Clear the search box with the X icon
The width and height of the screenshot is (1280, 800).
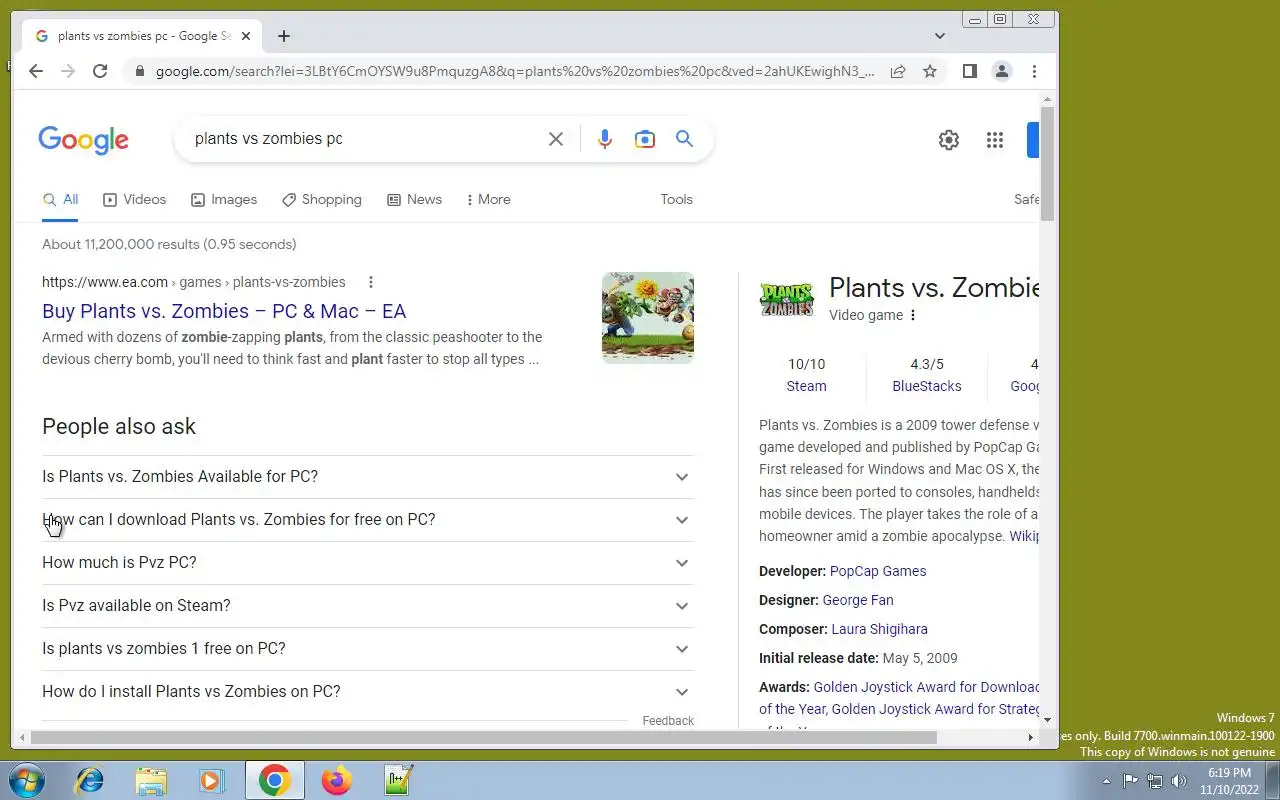click(556, 139)
